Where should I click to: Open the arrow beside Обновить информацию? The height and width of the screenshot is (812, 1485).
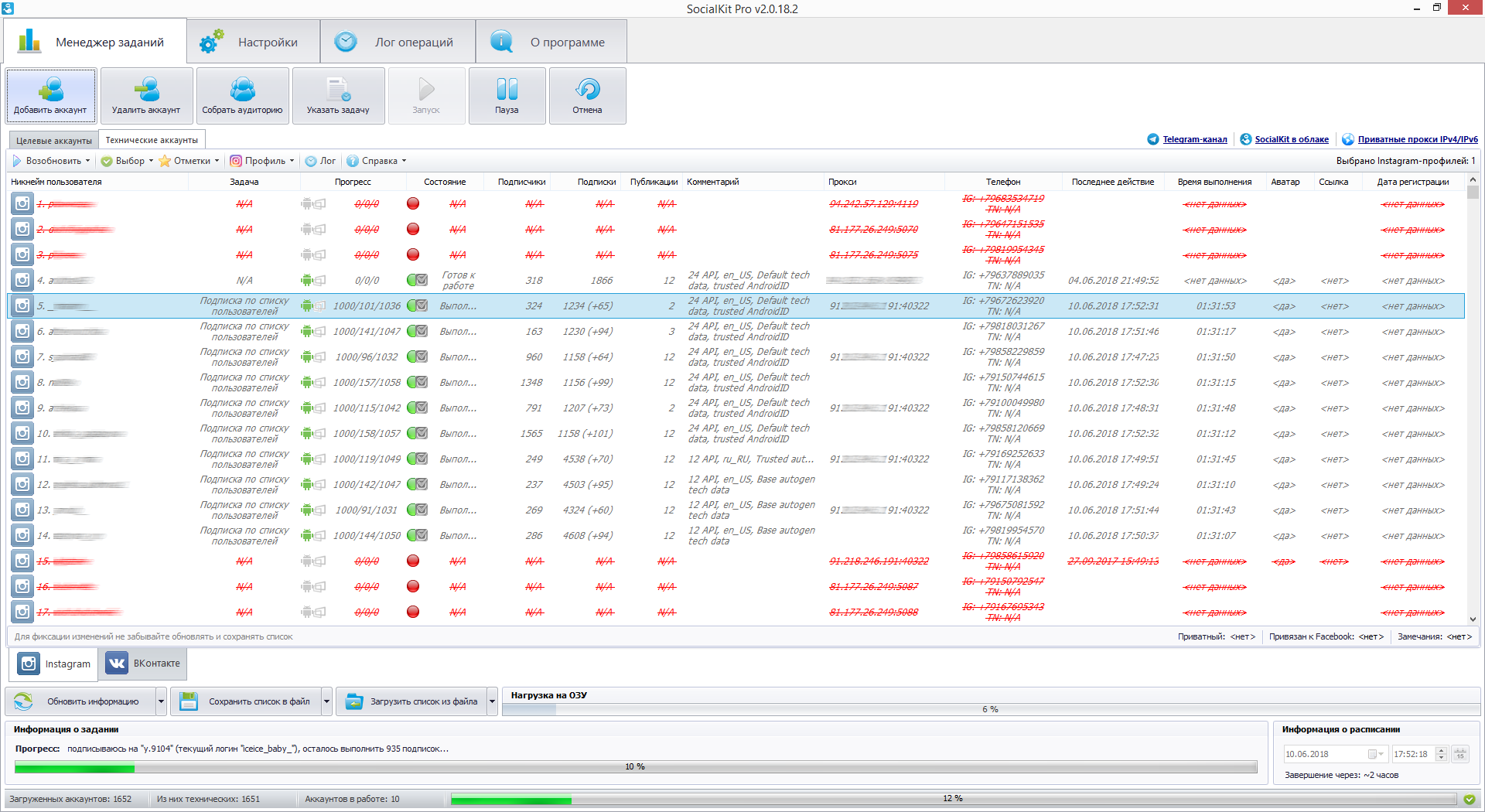(x=161, y=701)
